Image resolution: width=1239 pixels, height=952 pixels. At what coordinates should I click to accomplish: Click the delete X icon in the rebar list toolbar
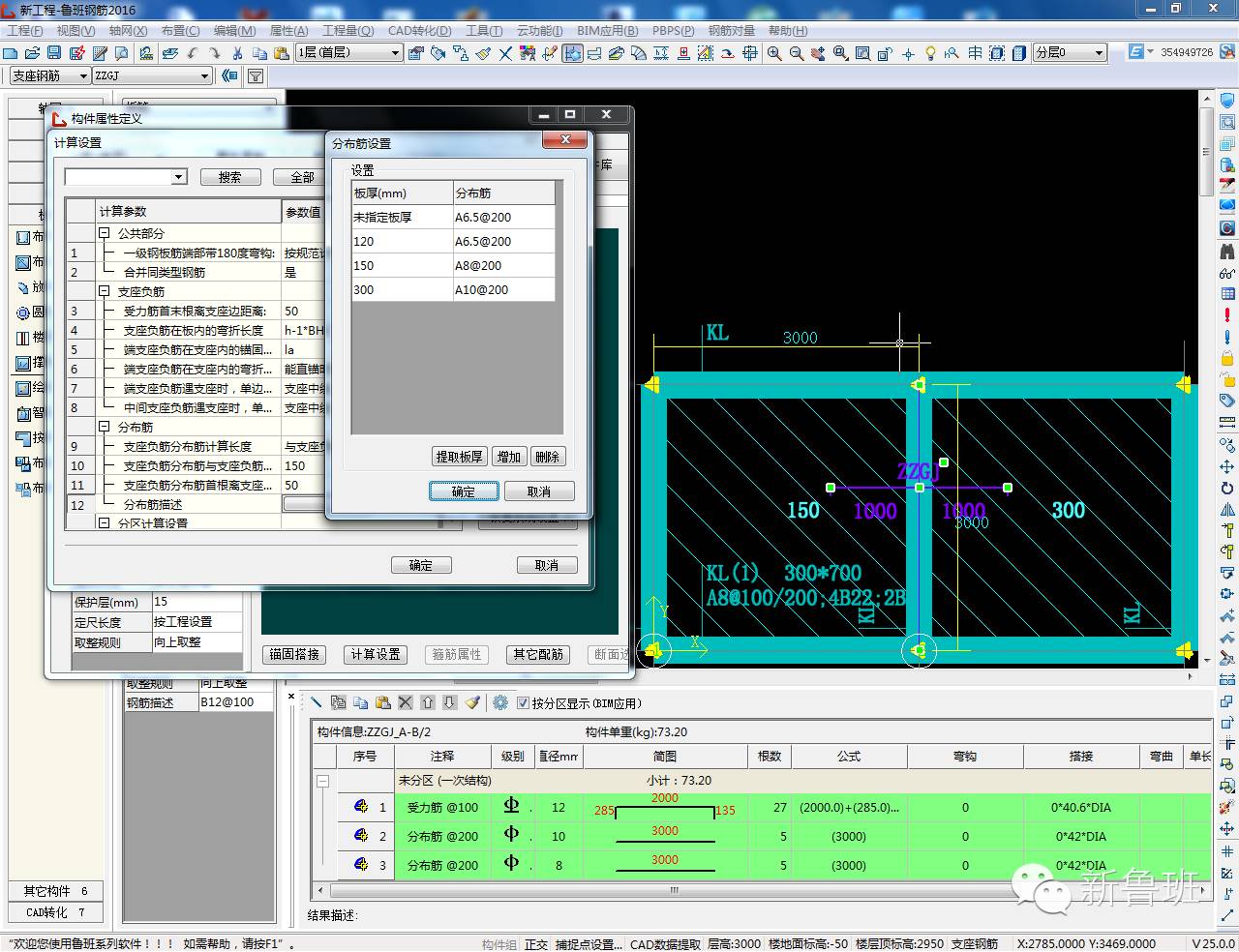click(406, 703)
